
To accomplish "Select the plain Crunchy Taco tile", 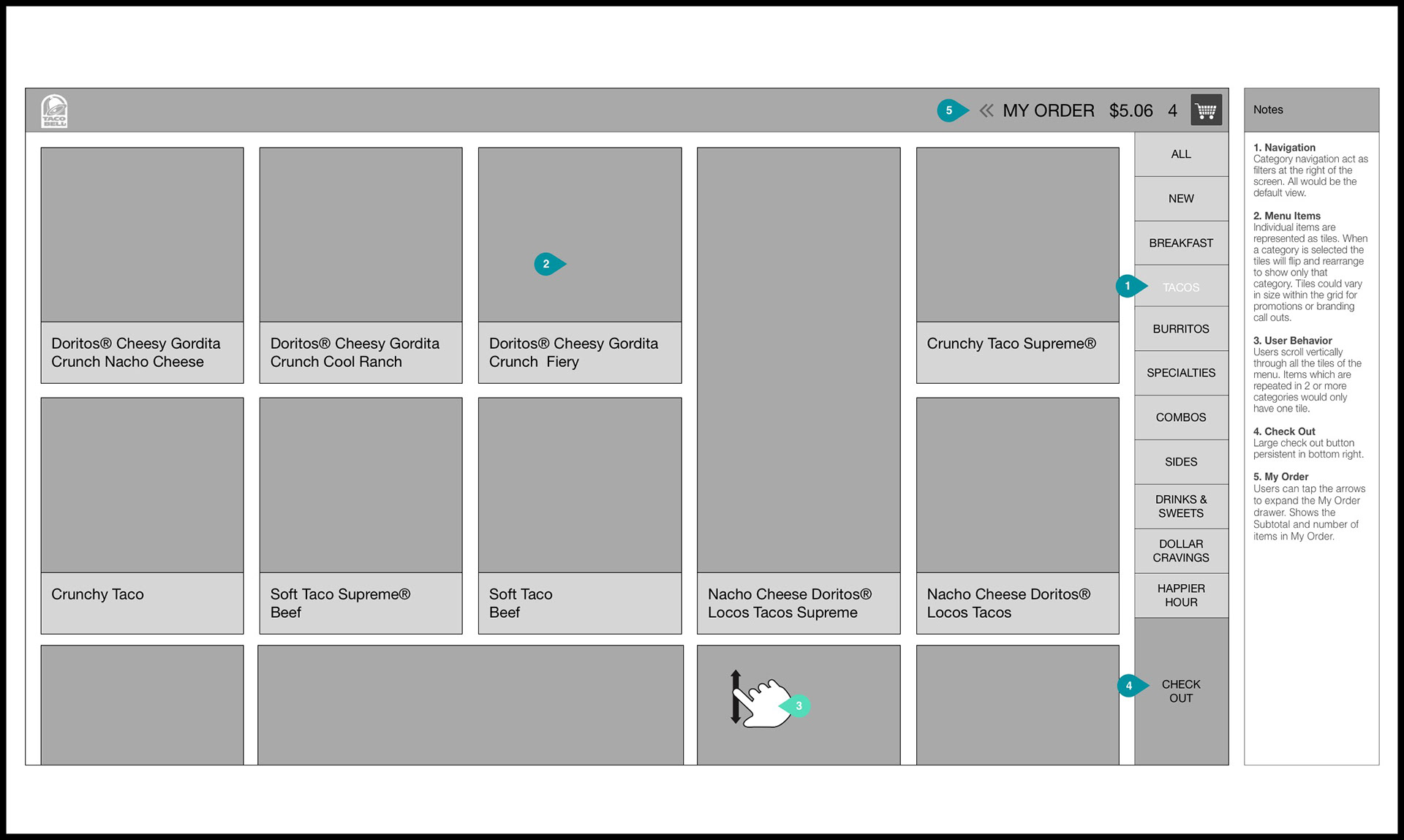I will tap(142, 515).
